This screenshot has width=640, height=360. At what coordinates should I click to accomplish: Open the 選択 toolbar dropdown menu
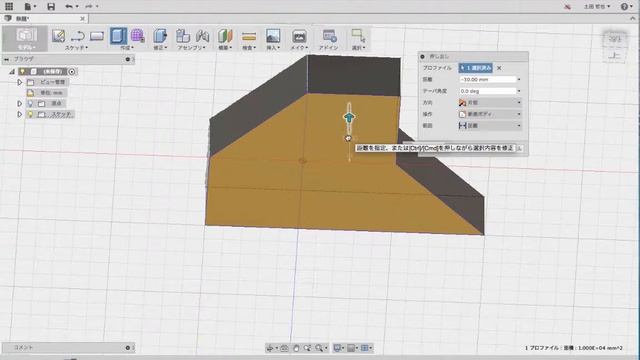click(x=358, y=48)
